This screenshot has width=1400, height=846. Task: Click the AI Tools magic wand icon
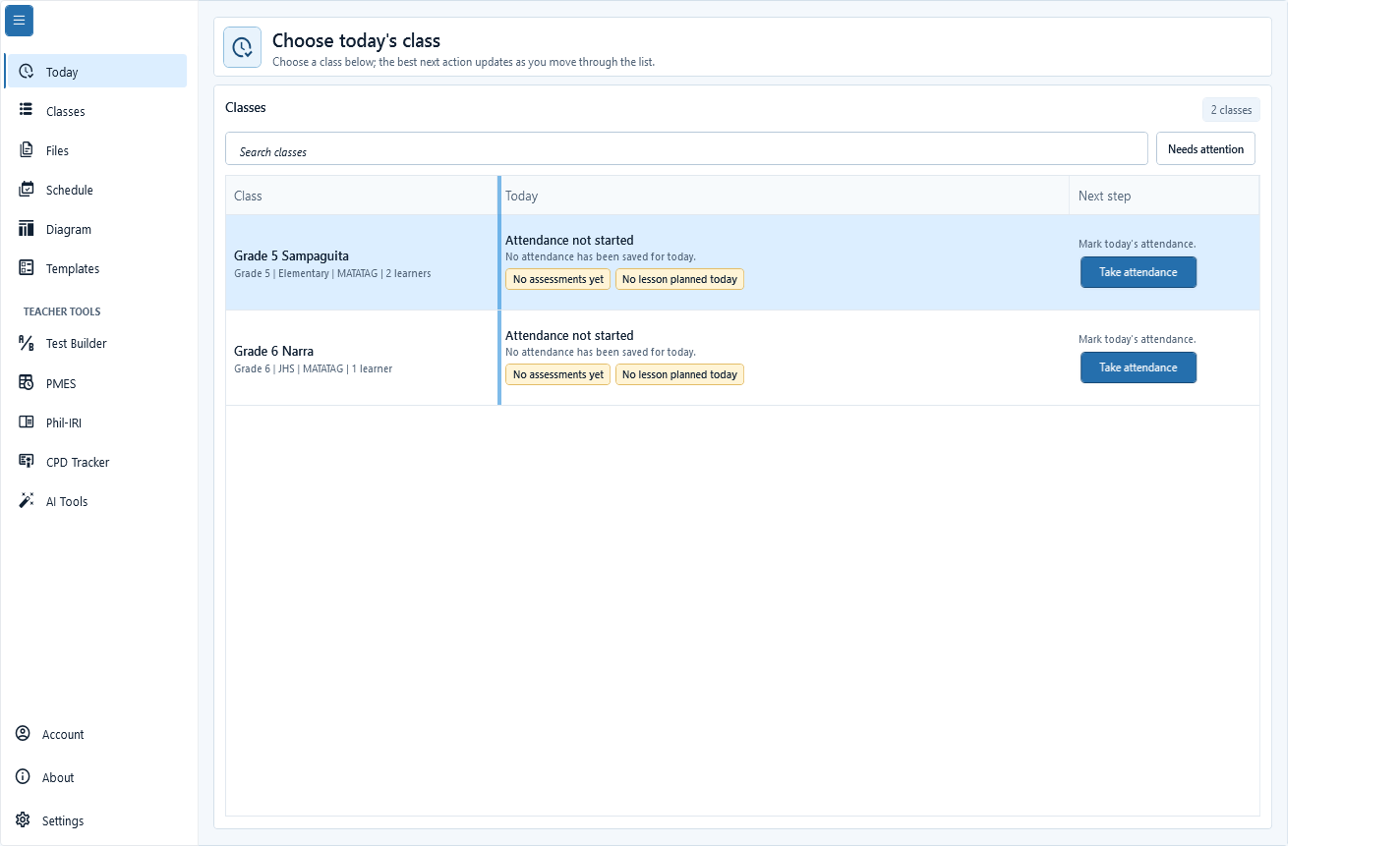[x=27, y=500]
